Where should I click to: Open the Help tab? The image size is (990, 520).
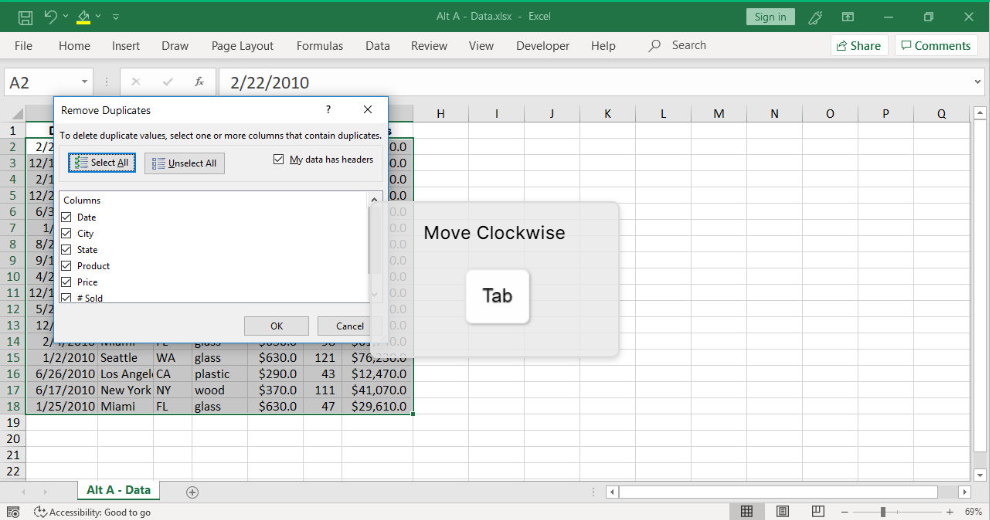(603, 45)
